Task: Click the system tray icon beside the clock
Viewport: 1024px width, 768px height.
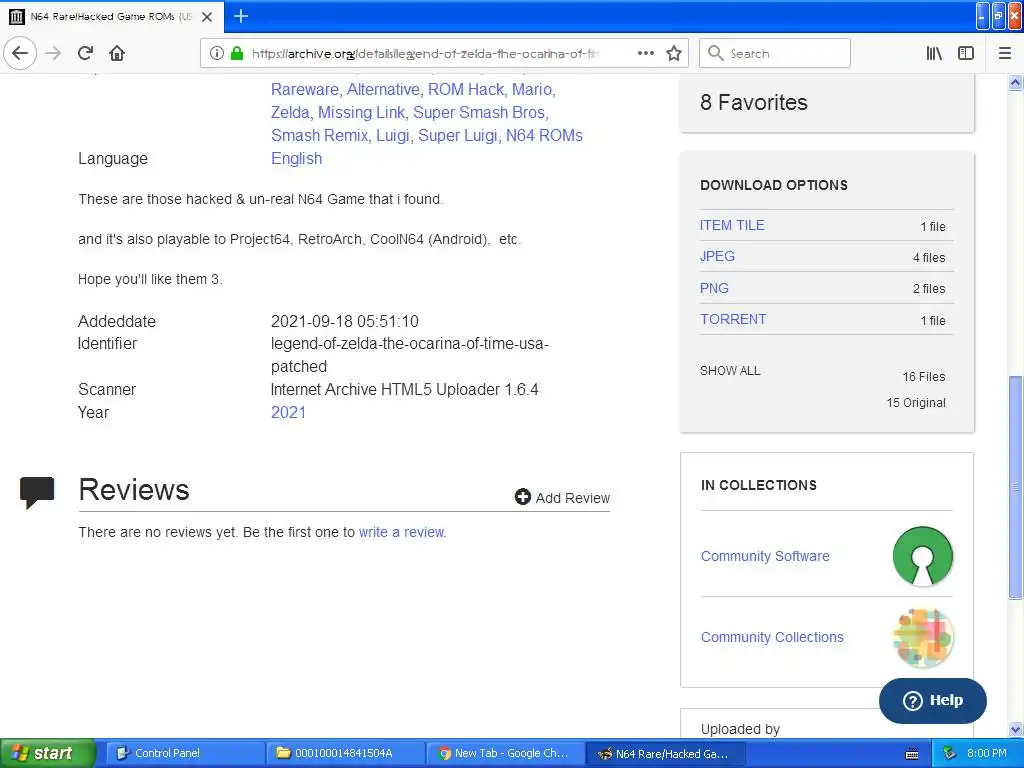Action: (x=950, y=753)
